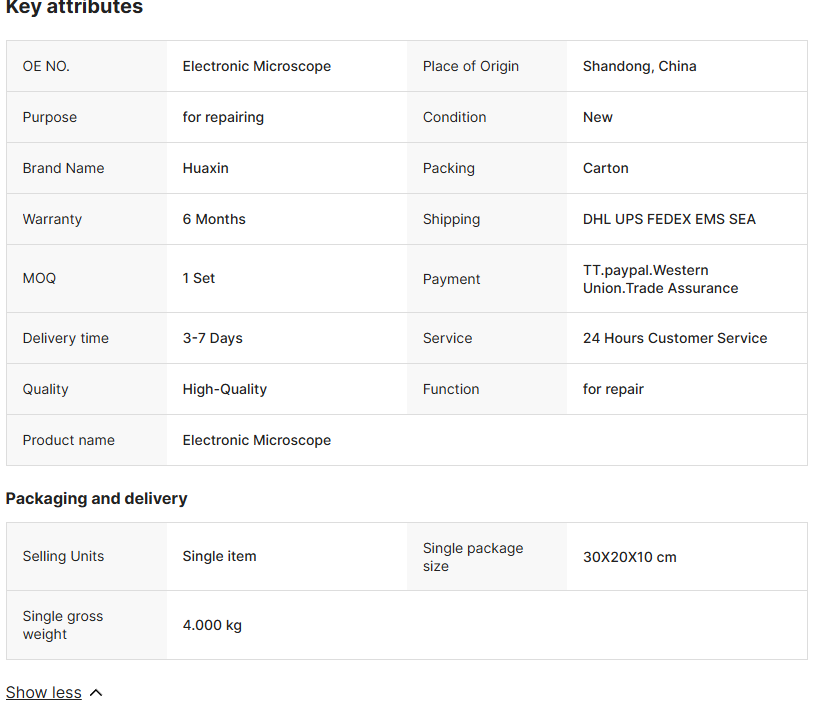Select the 30X20X10 cm package size value
Viewport: 825px width, 706px height.
[x=629, y=557]
